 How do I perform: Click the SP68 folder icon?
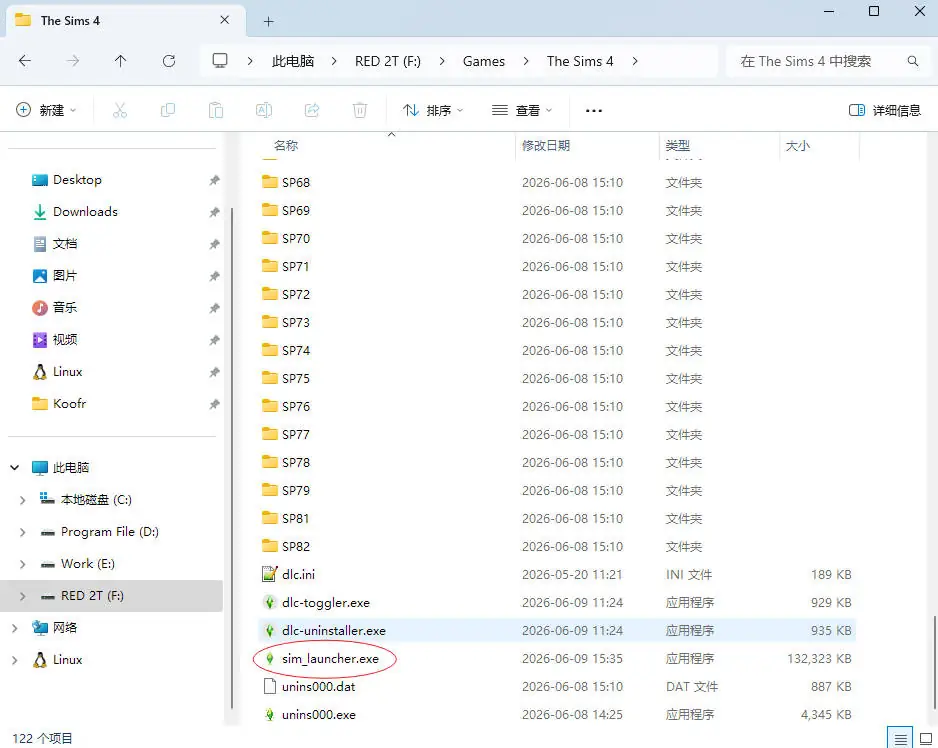pyautogui.click(x=270, y=182)
